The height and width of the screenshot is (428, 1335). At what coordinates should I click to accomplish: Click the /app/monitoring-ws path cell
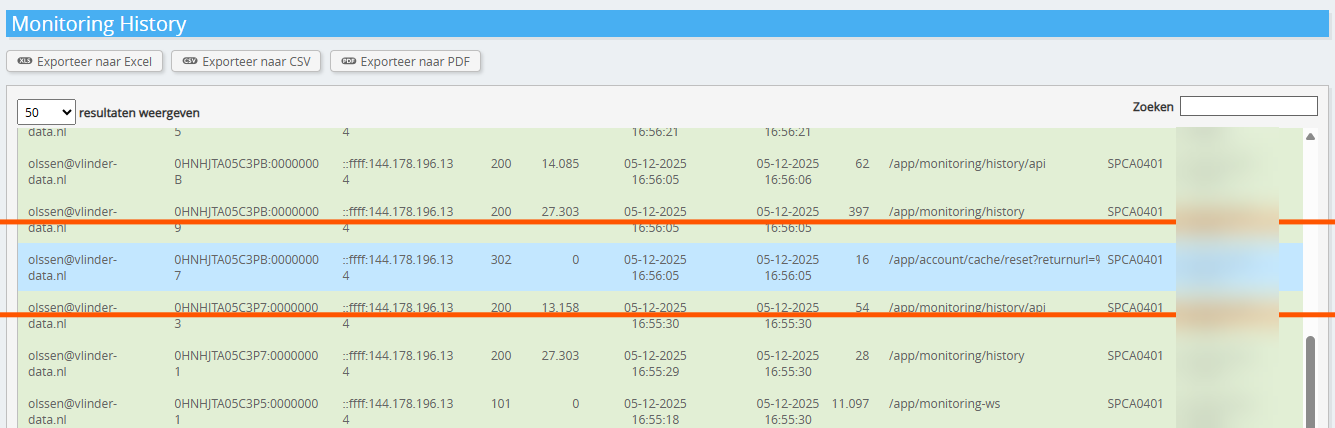pyautogui.click(x=944, y=404)
